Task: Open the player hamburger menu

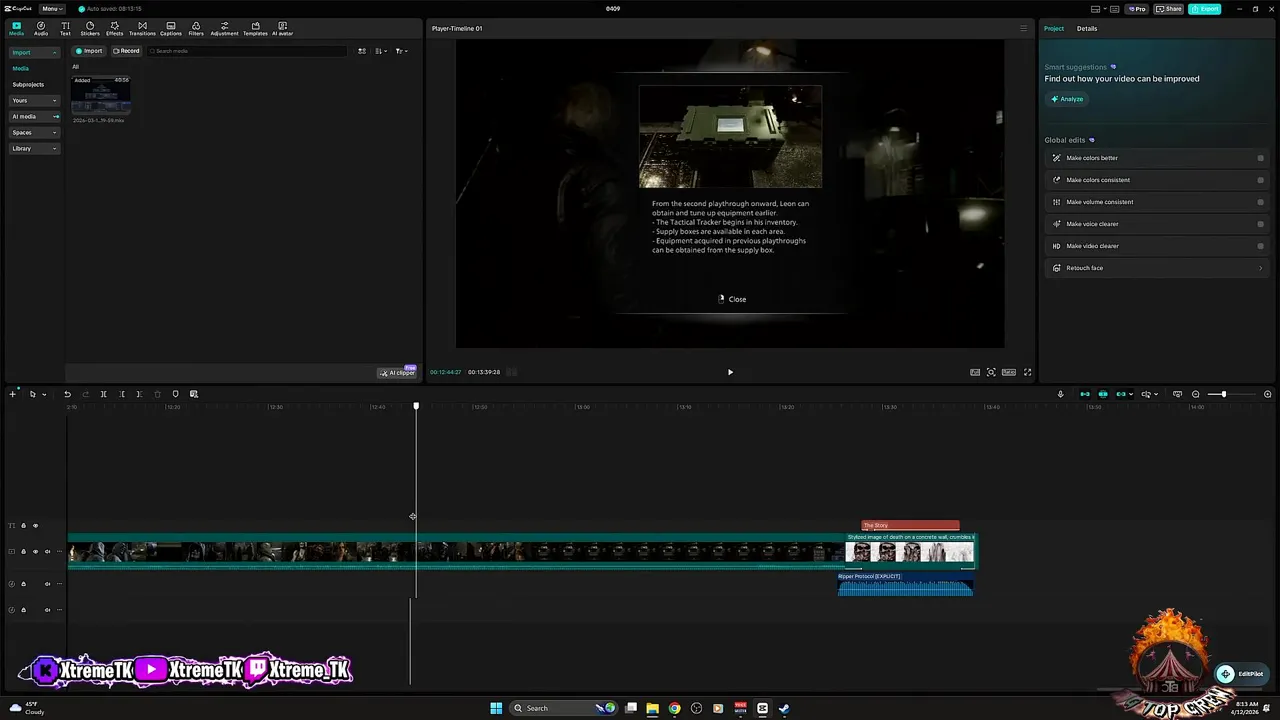Action: tap(1023, 28)
